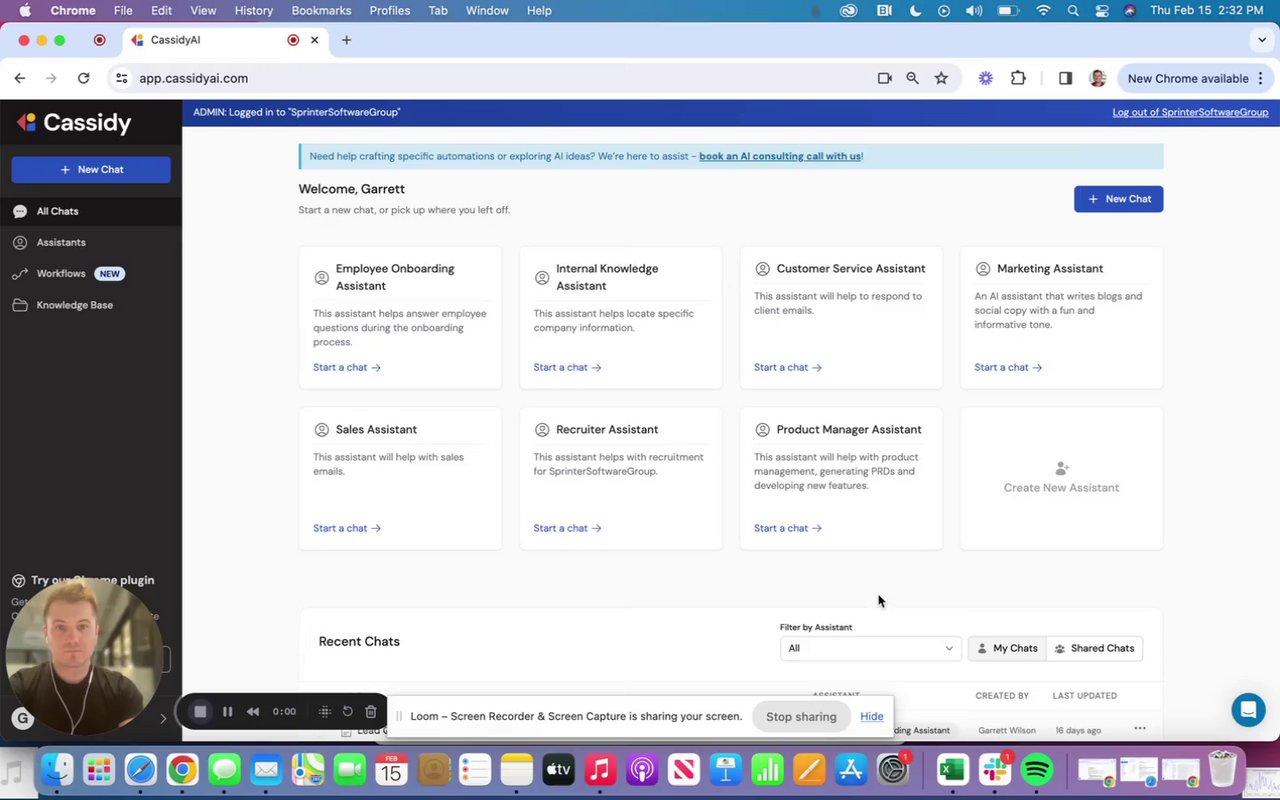
Task: Expand the tab search chevron in Chrome
Action: coord(1262,40)
